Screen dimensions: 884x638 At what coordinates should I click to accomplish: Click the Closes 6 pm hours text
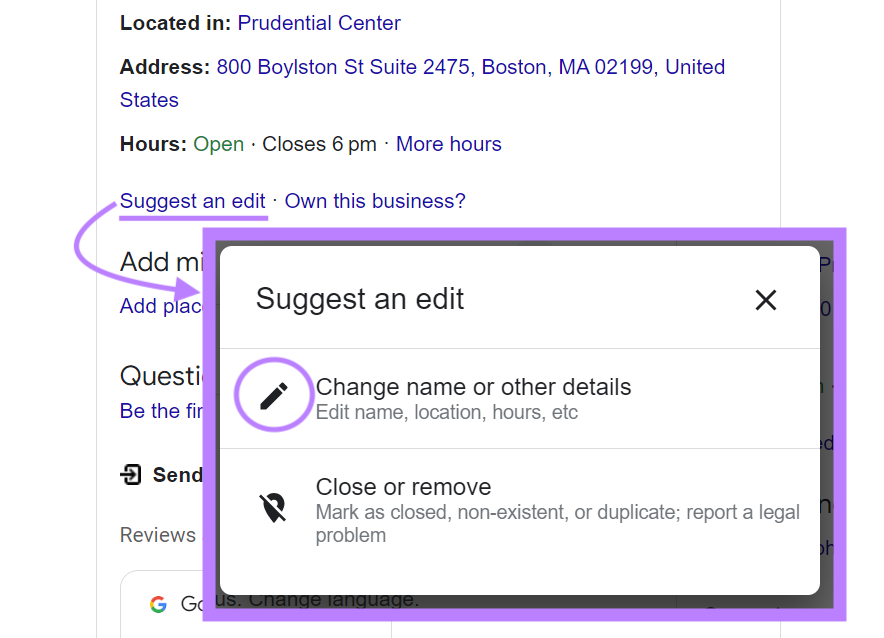click(x=319, y=143)
